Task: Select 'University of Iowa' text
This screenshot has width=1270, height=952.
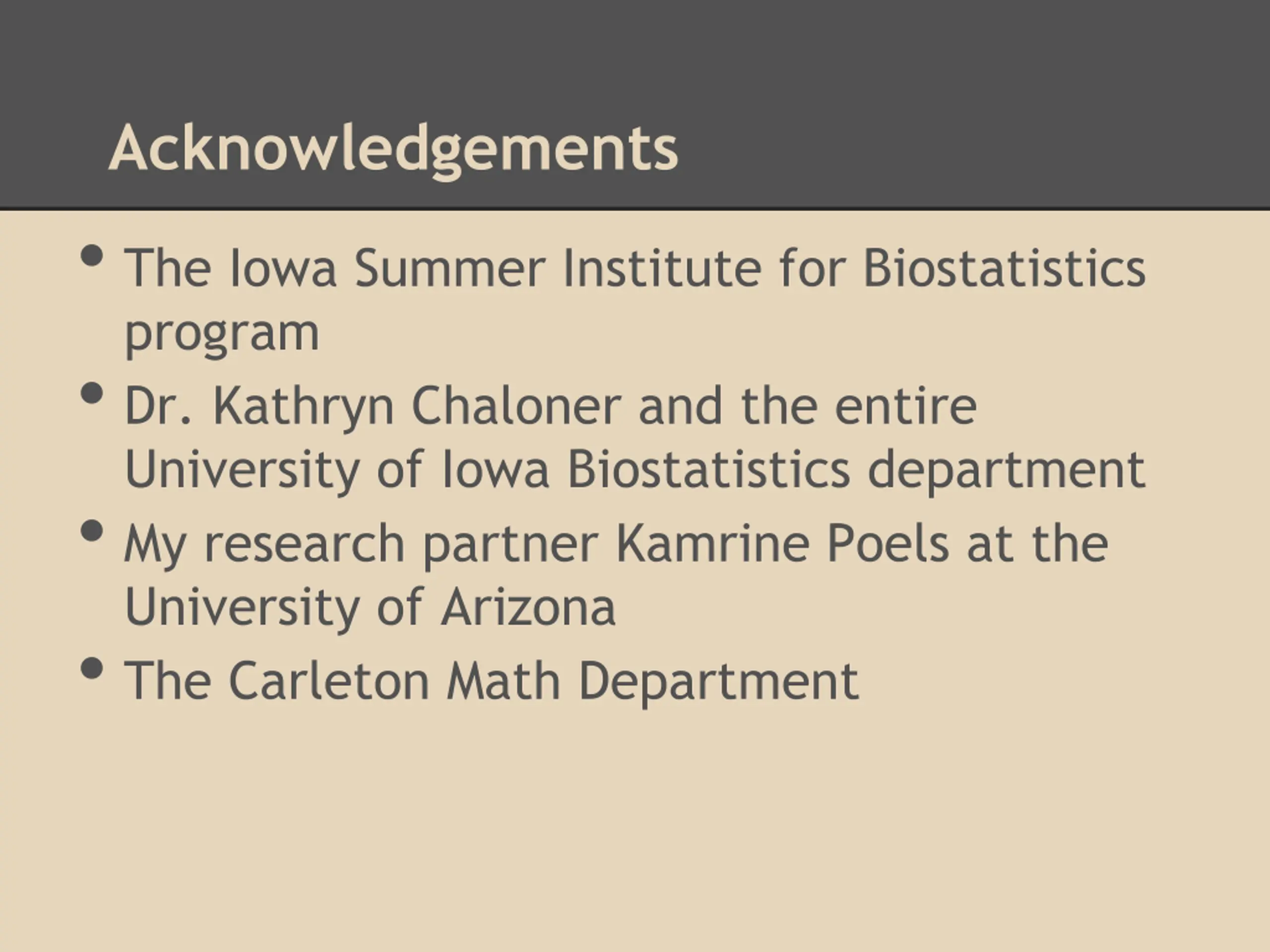Action: click(x=336, y=470)
